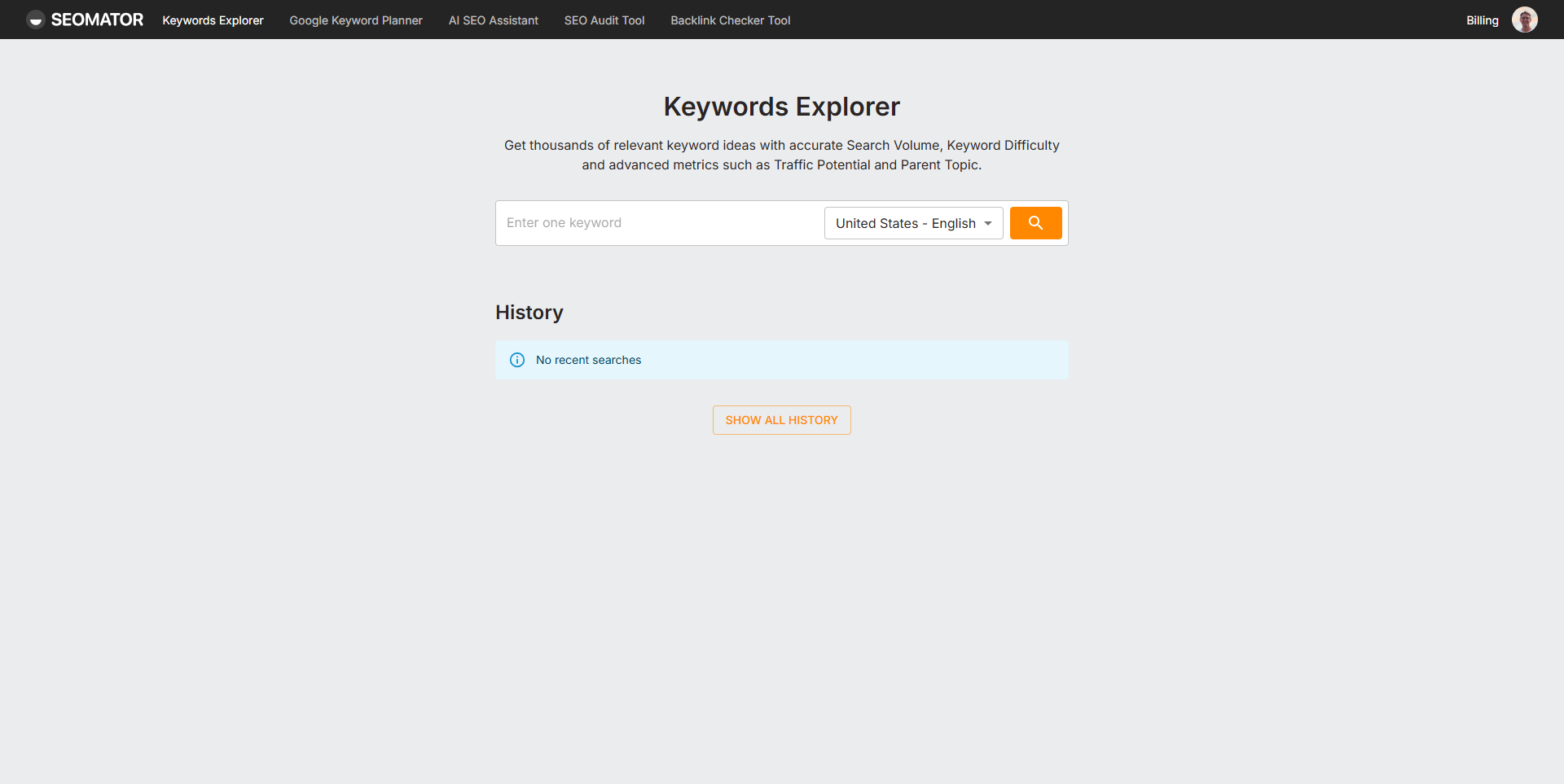Click the user profile avatar
Screen dimensions: 1564x784
pos(1524,20)
